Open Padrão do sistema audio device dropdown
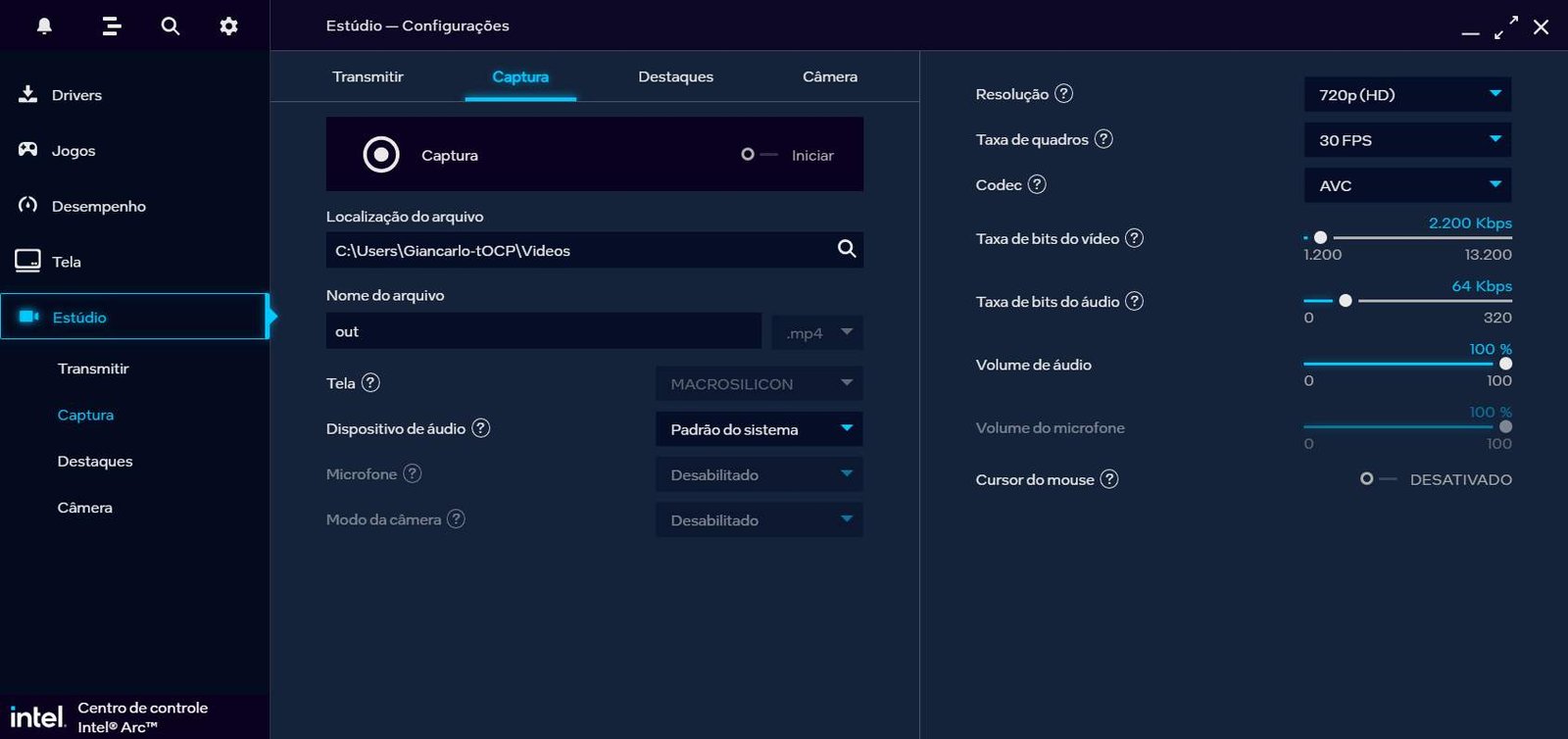Image resolution: width=1568 pixels, height=739 pixels. [x=759, y=429]
